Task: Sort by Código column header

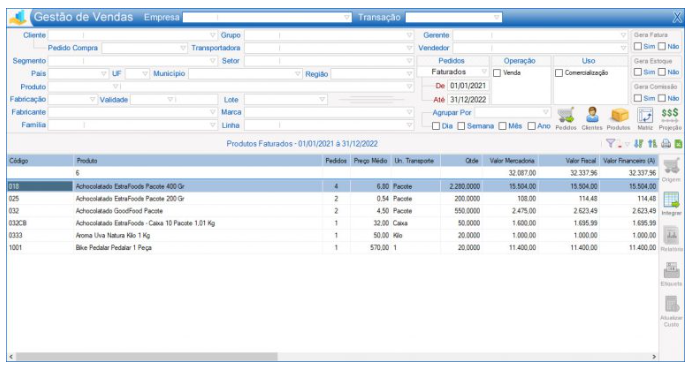Action: coord(40,160)
